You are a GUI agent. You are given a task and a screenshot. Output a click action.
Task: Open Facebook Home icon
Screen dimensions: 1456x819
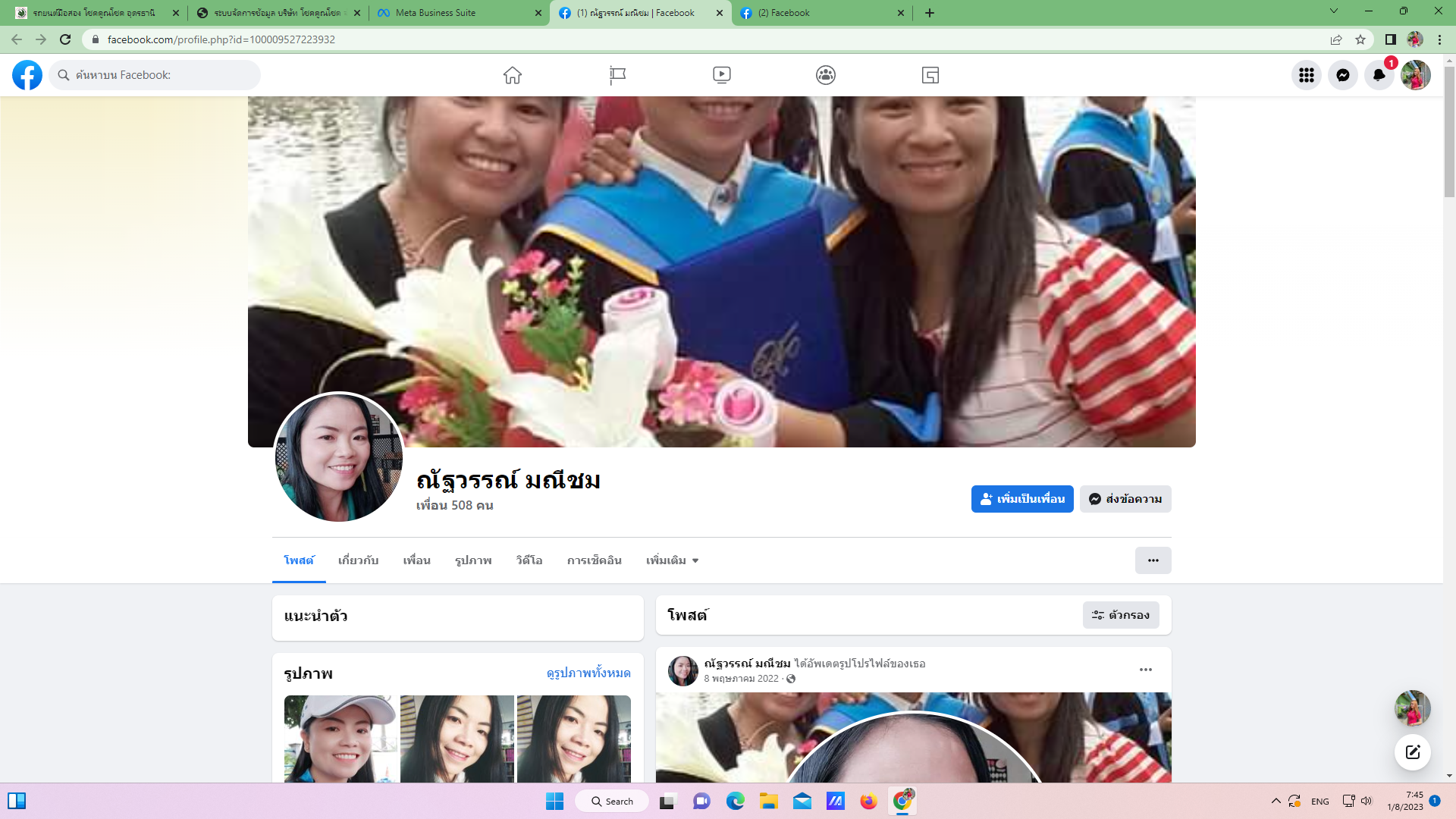[513, 75]
